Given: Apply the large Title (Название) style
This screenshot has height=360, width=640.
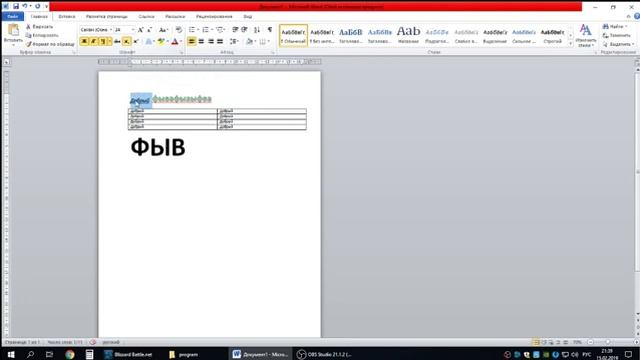Looking at the screenshot, I should pos(408,36).
